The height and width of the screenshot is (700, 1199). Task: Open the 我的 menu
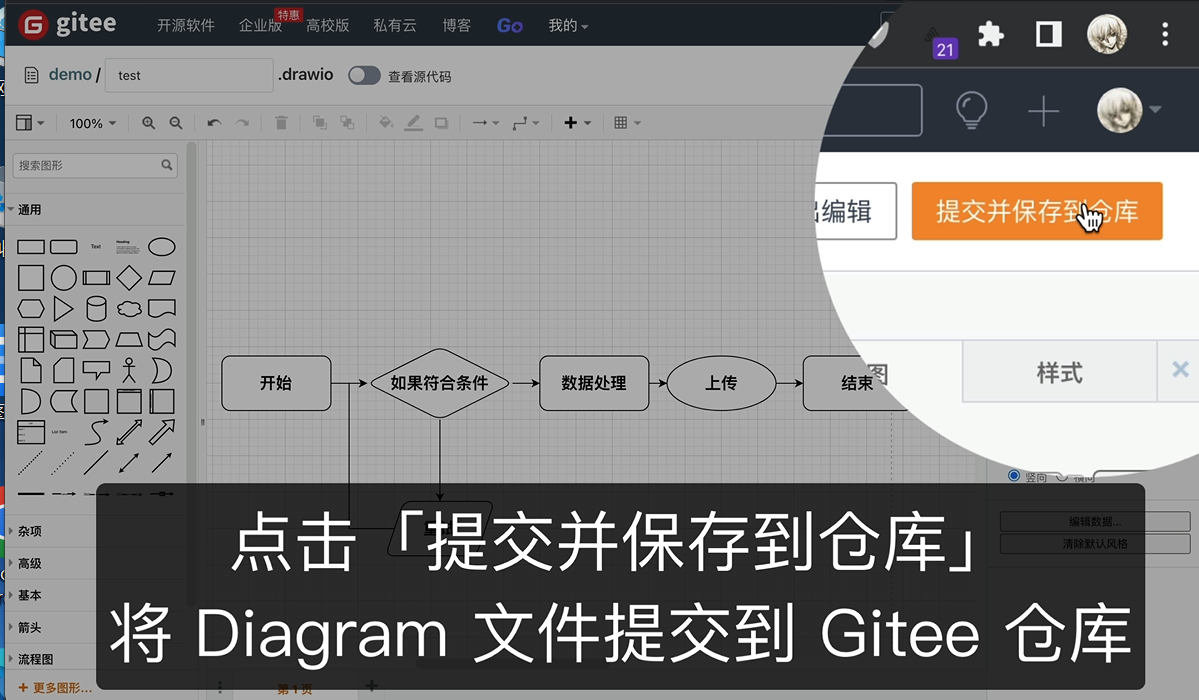coord(567,25)
